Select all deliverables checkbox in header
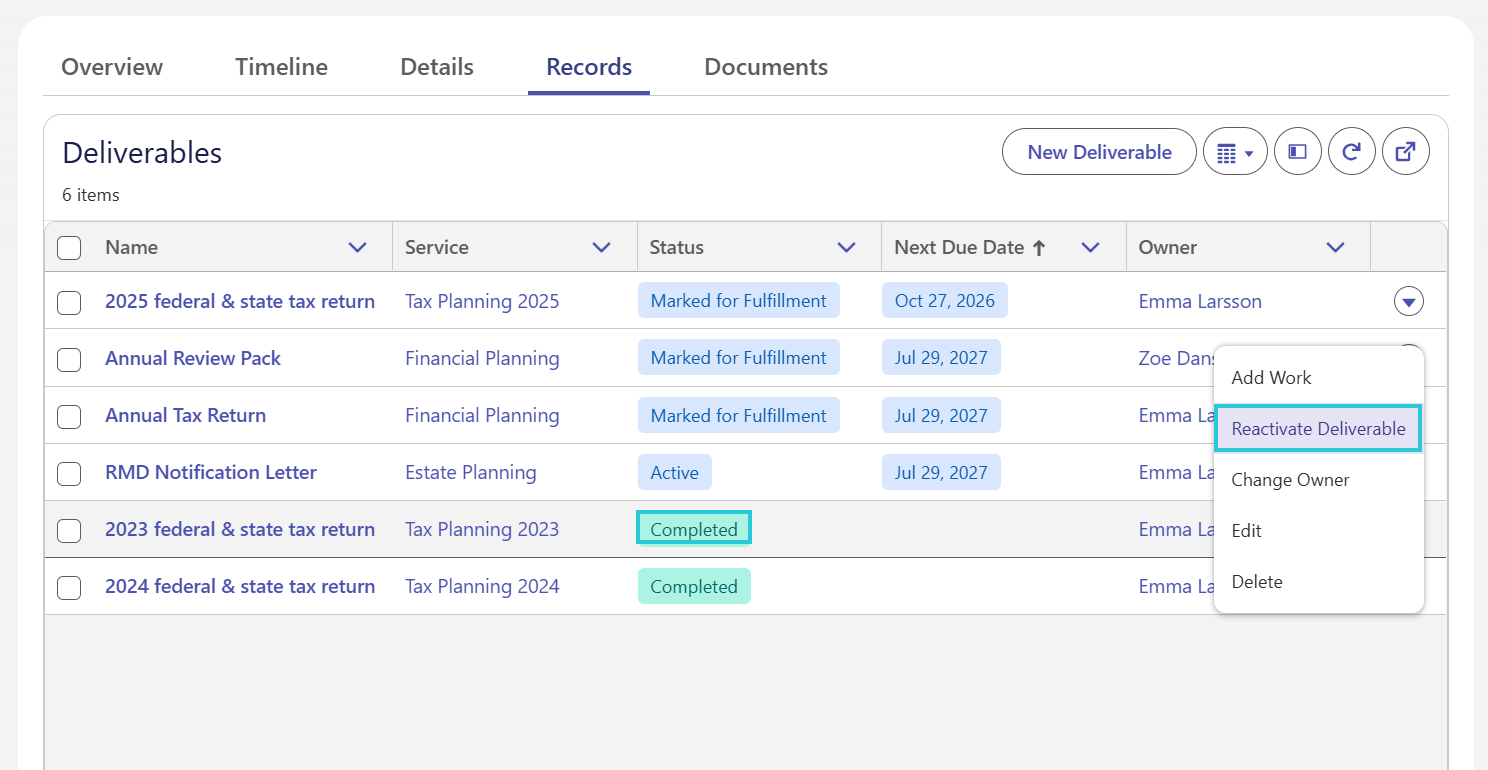 (69, 248)
